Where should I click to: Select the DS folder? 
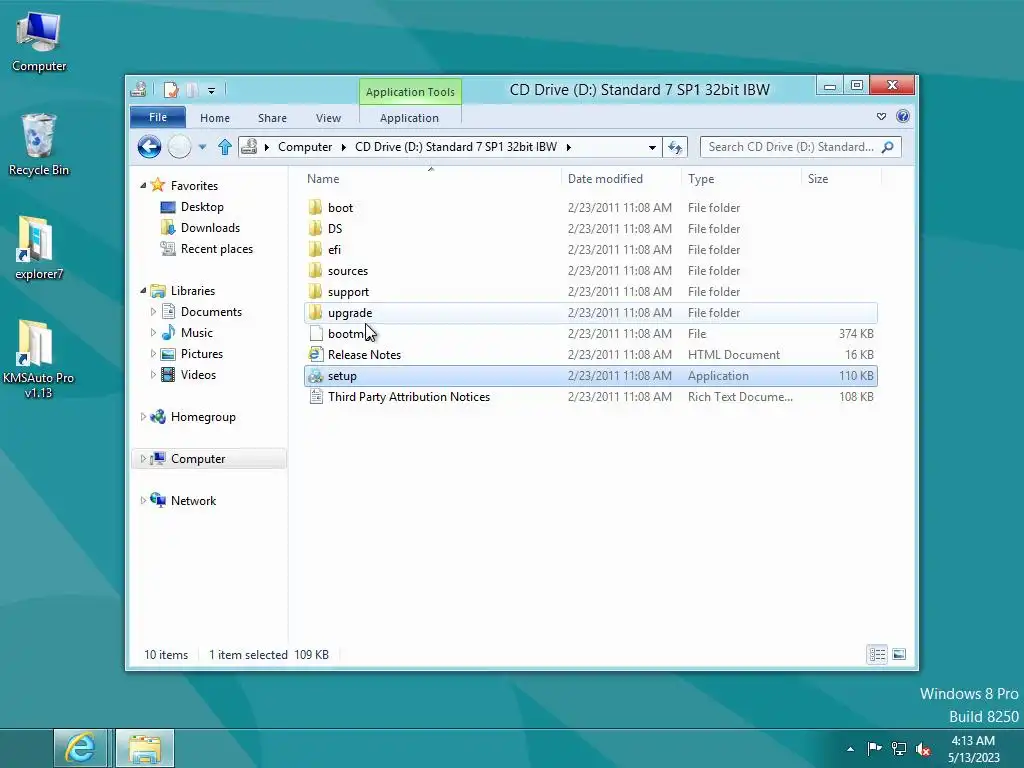click(591, 229)
